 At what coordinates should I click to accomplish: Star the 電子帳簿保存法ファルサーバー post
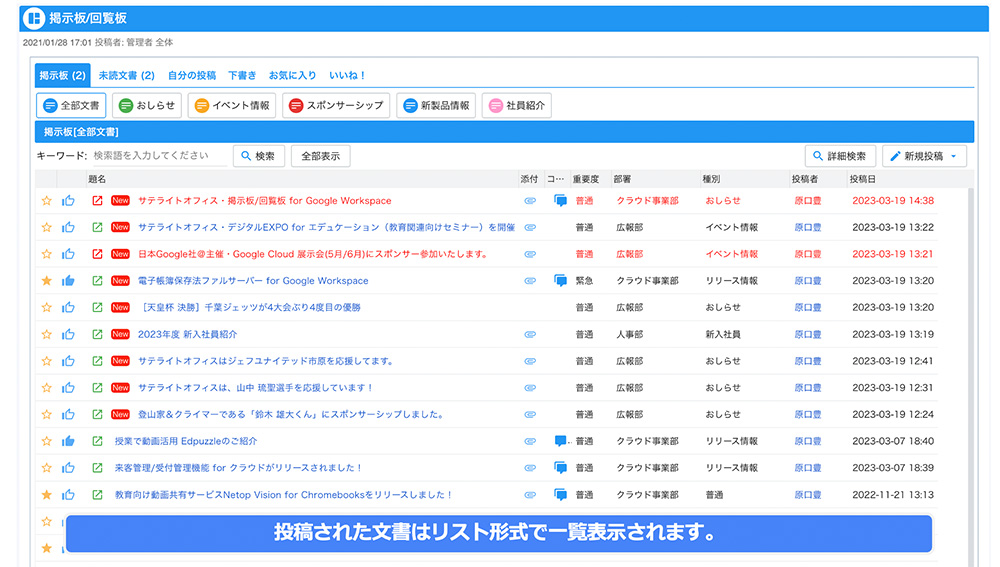pyautogui.click(x=47, y=281)
